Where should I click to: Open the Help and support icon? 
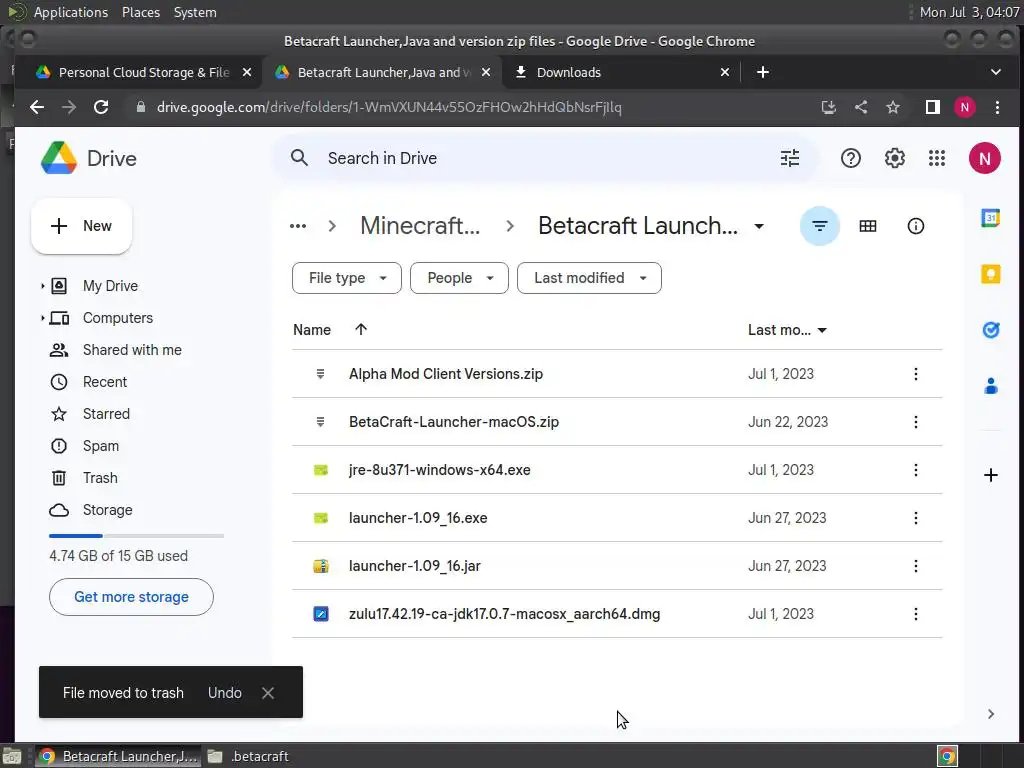[x=850, y=158]
